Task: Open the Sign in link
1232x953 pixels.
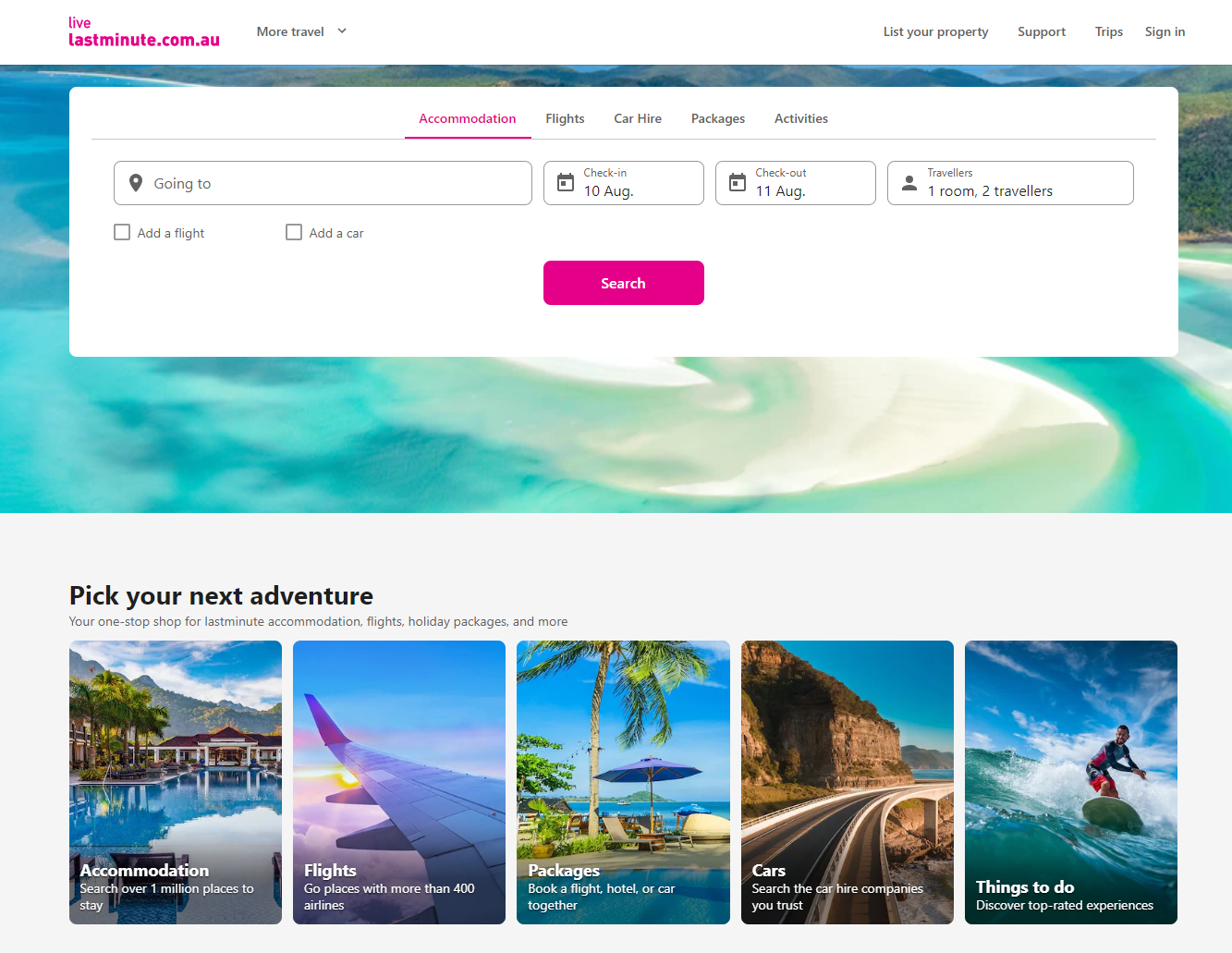Action: click(1165, 31)
